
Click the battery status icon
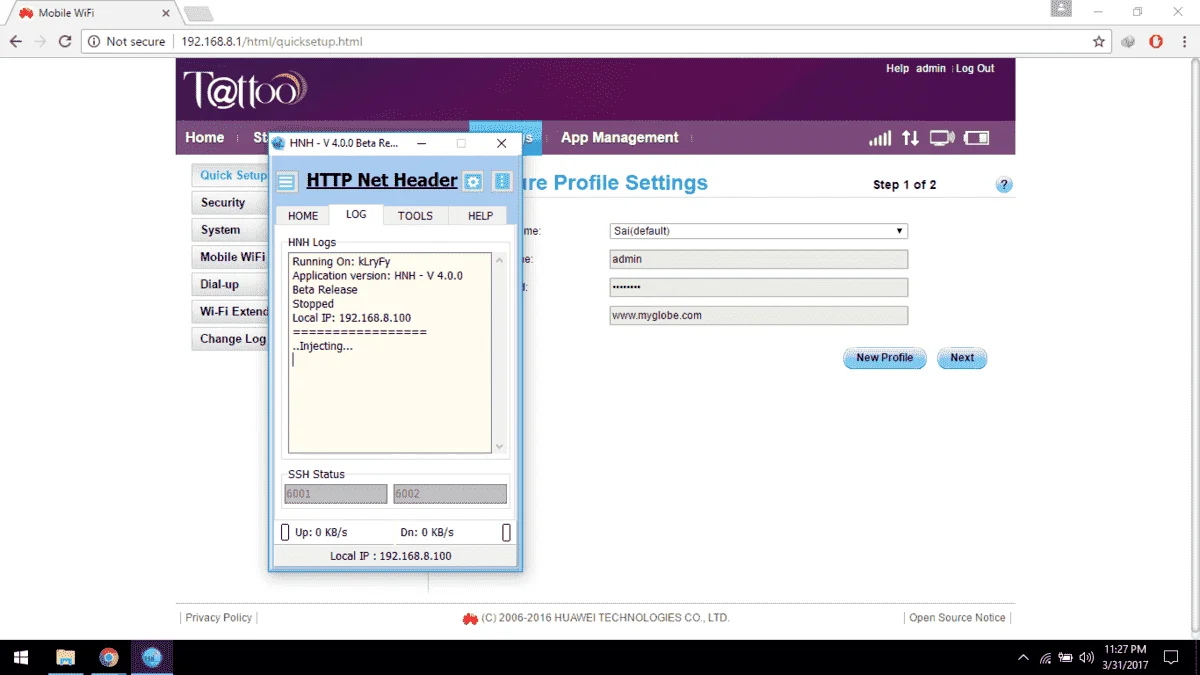976,138
